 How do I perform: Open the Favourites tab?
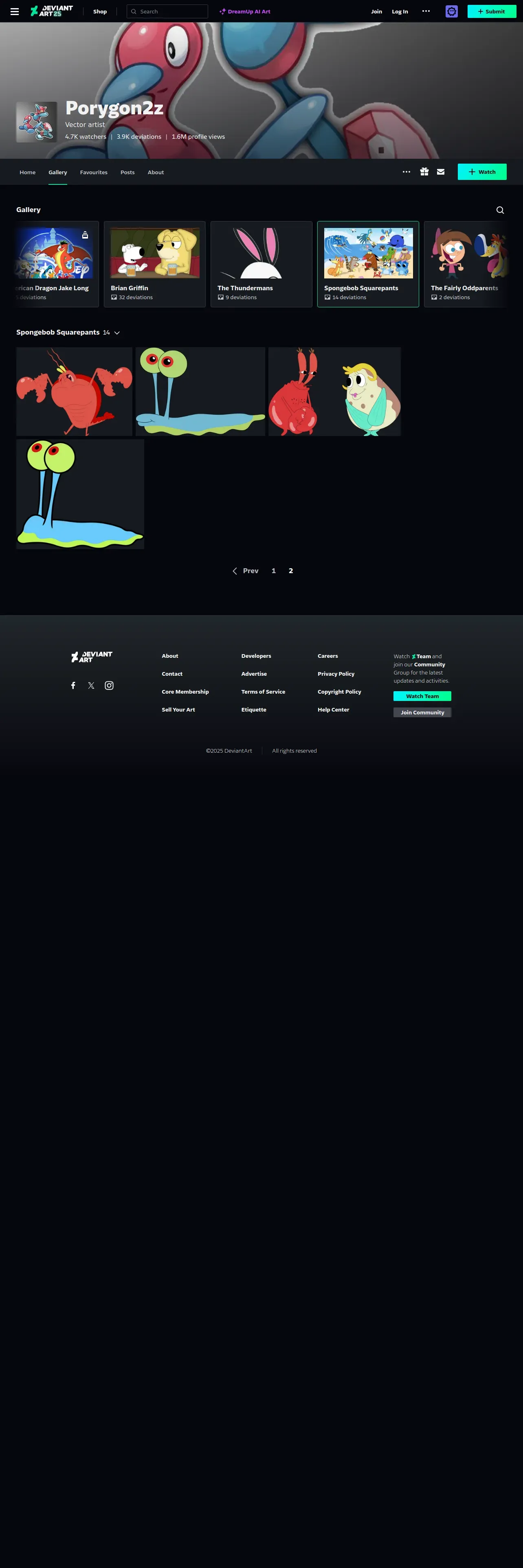[x=94, y=172]
